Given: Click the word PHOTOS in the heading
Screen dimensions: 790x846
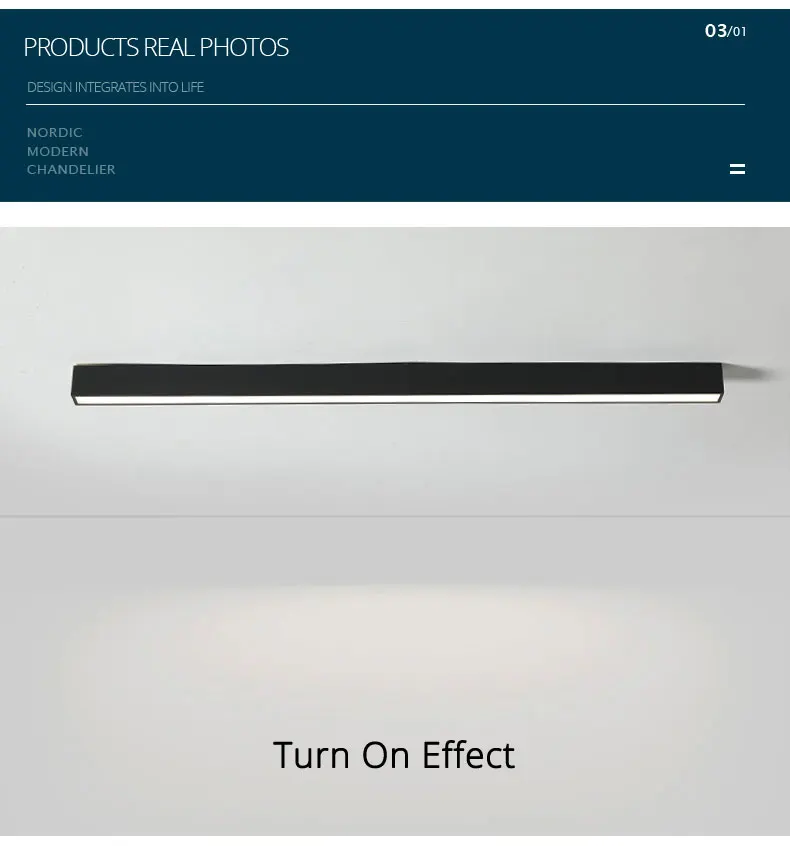Looking at the screenshot, I should point(244,47).
